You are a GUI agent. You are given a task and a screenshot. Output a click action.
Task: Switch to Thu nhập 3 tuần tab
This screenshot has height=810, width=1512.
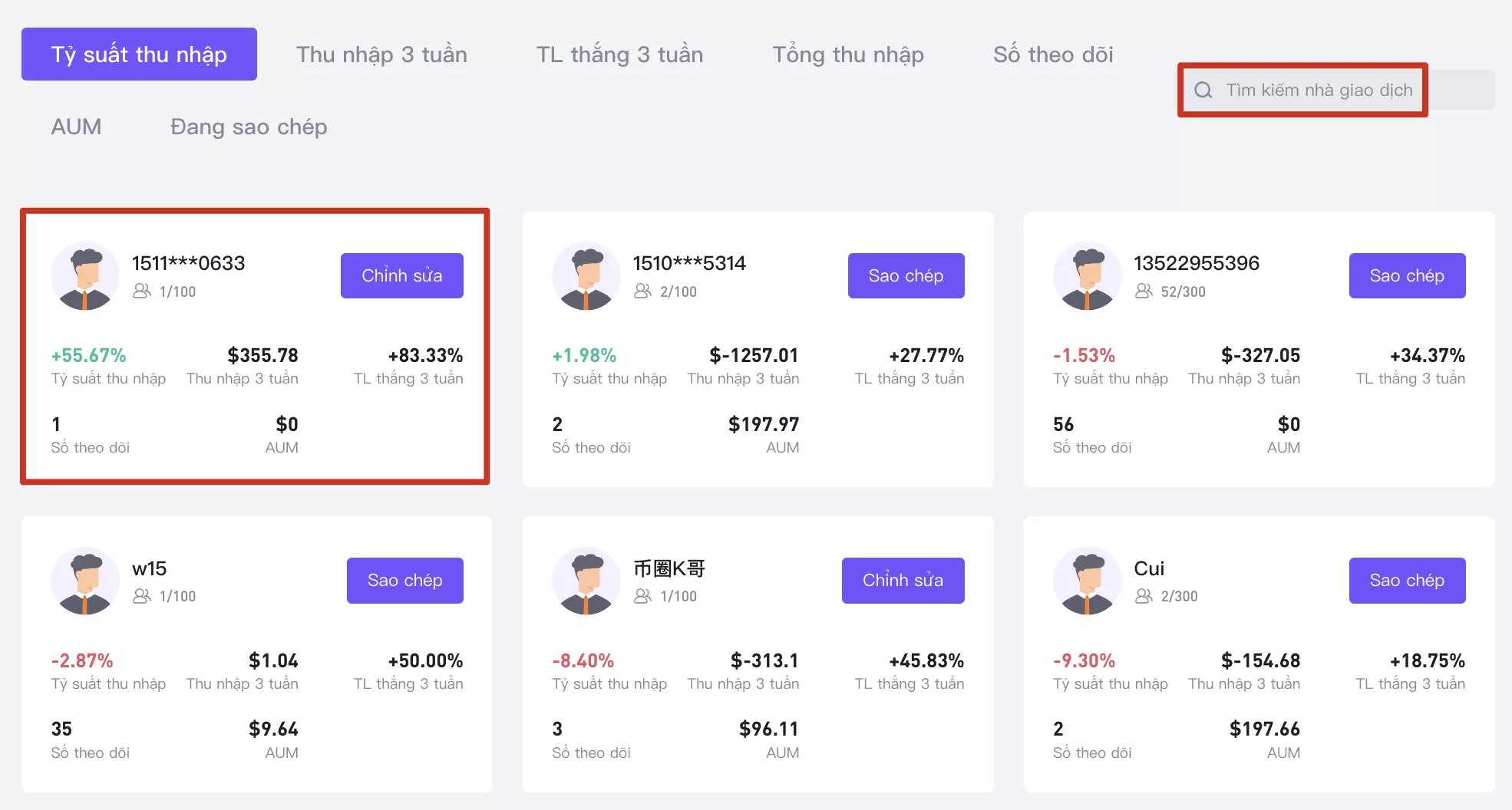pos(381,54)
